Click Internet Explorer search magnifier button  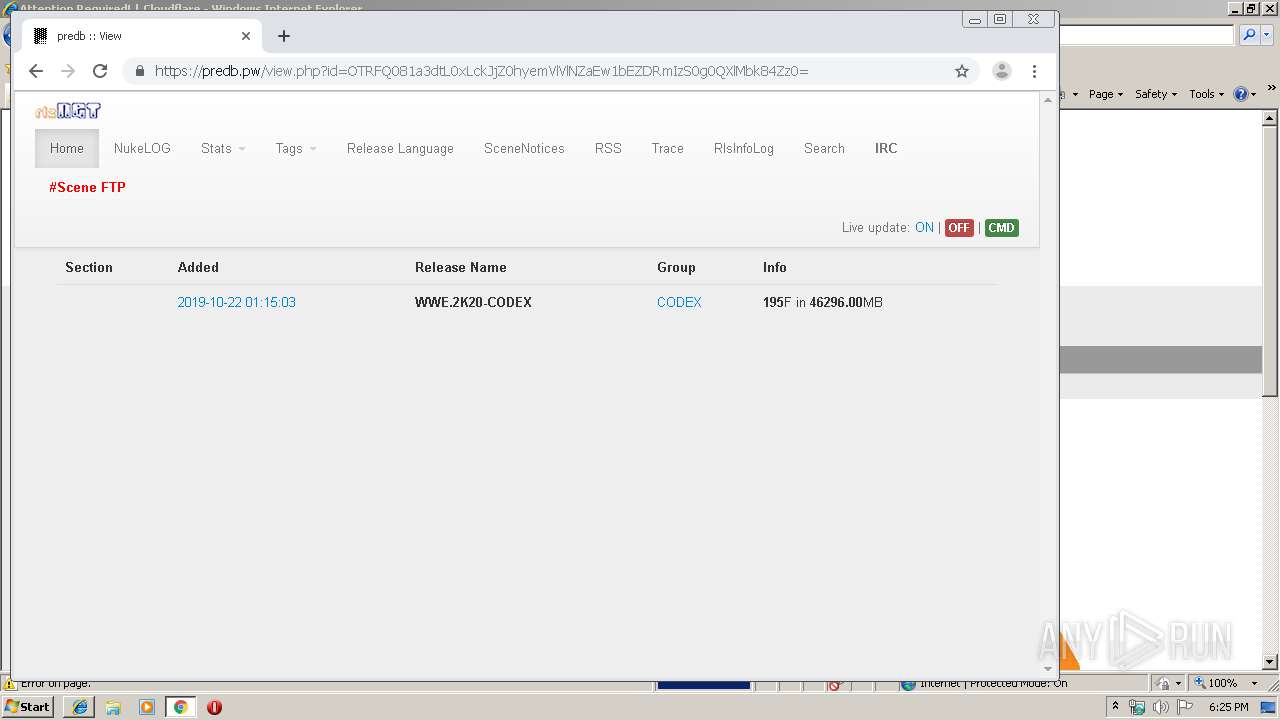1249,35
